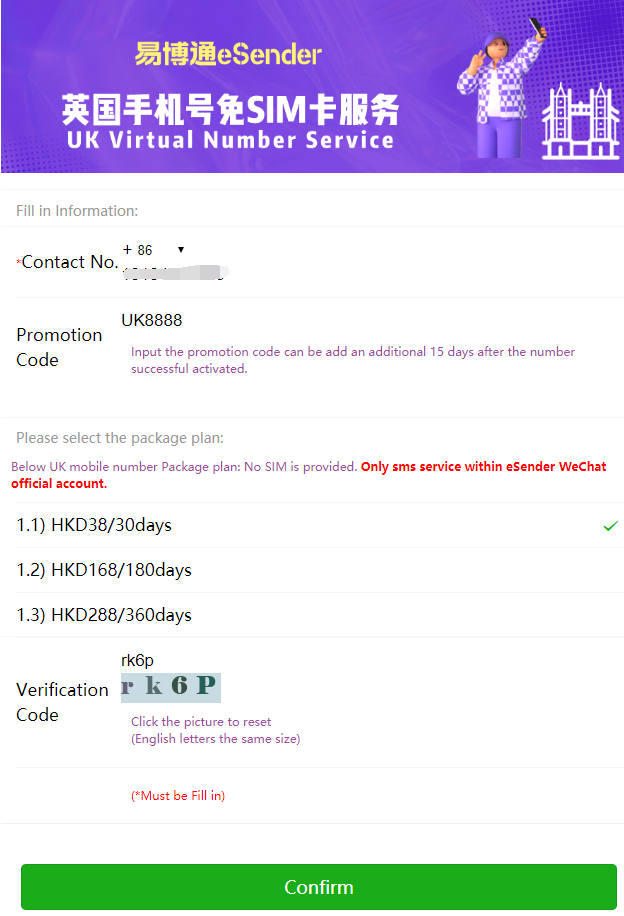
Task: Click the Contact No. label
Action: [x=68, y=262]
